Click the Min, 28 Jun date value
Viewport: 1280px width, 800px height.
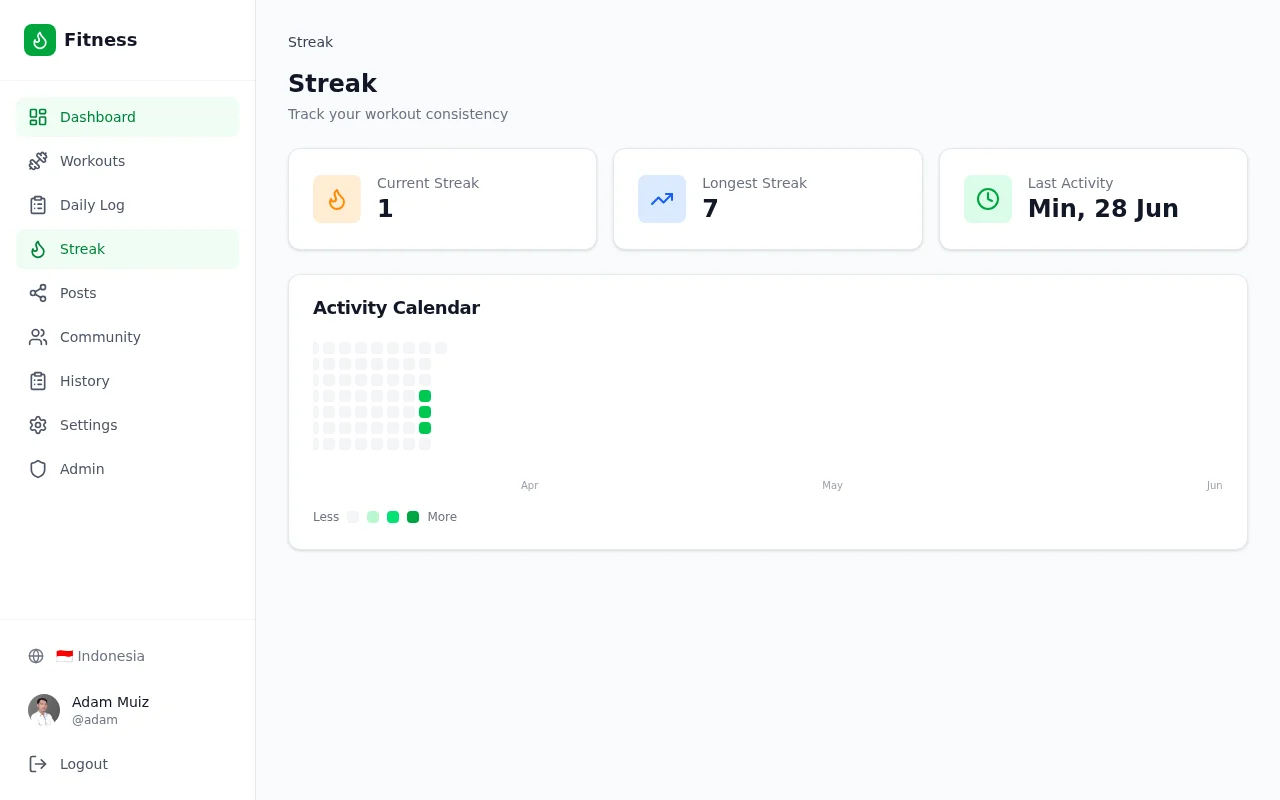click(1103, 209)
